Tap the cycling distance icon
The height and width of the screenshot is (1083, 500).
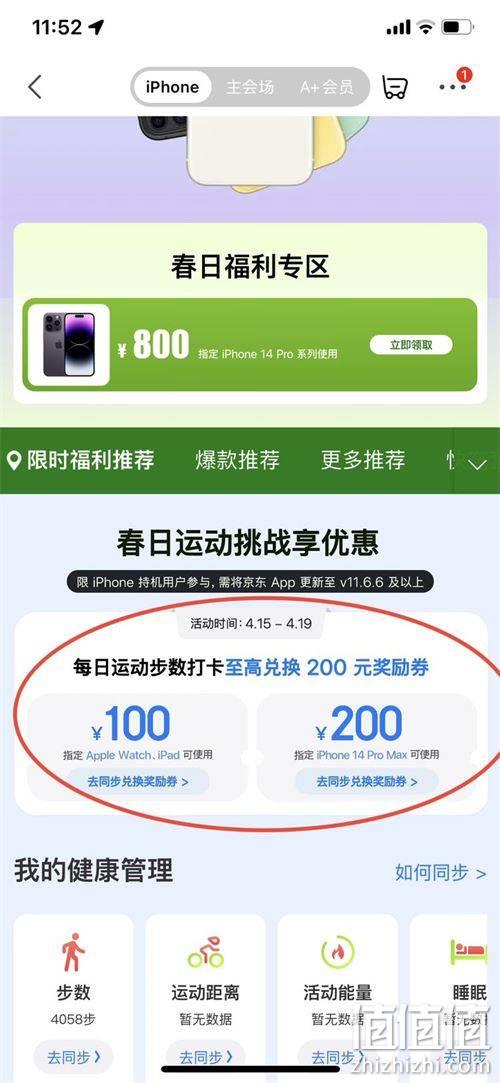click(x=205, y=952)
